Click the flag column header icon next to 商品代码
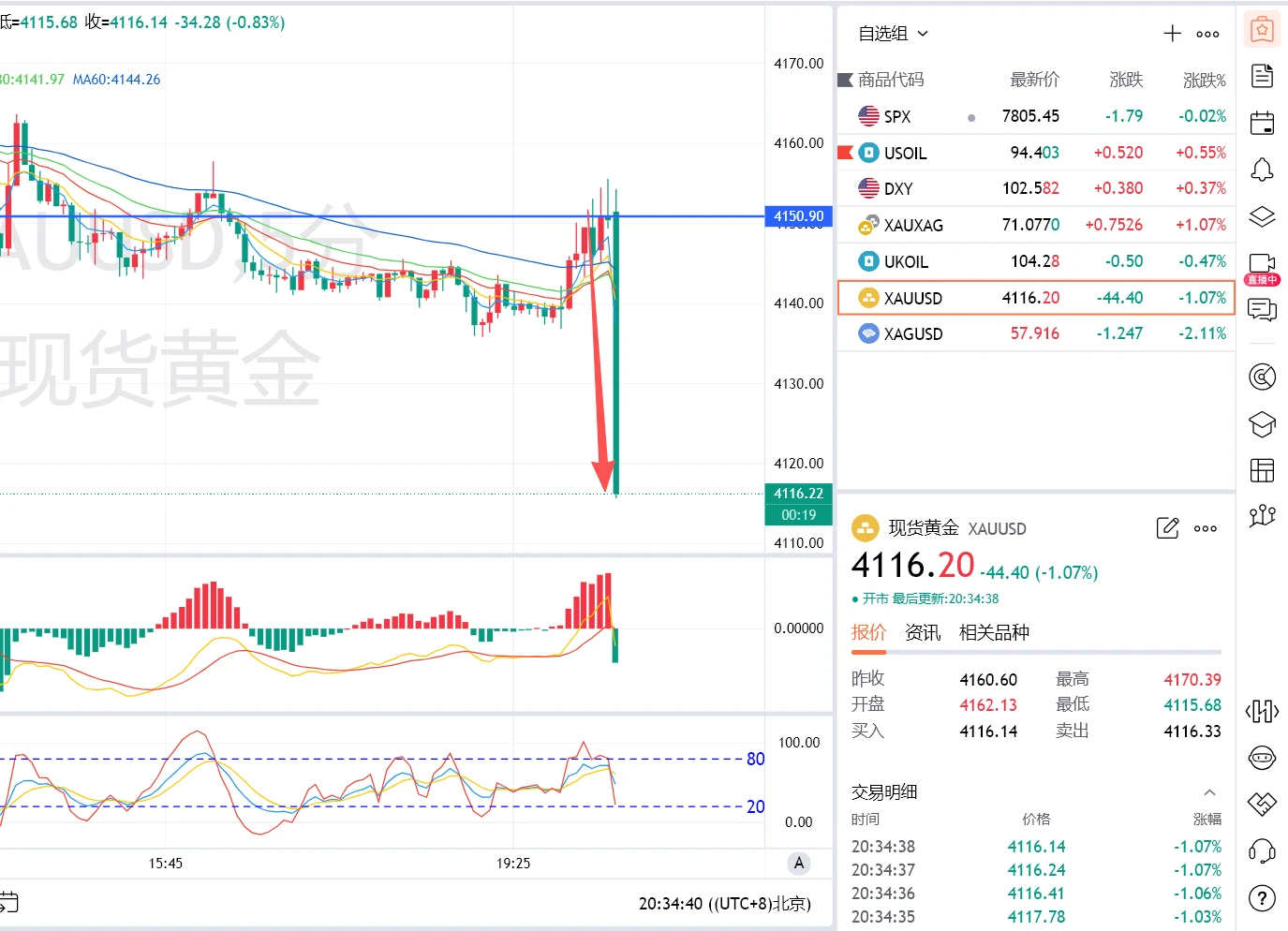The image size is (1288, 931). pos(845,80)
